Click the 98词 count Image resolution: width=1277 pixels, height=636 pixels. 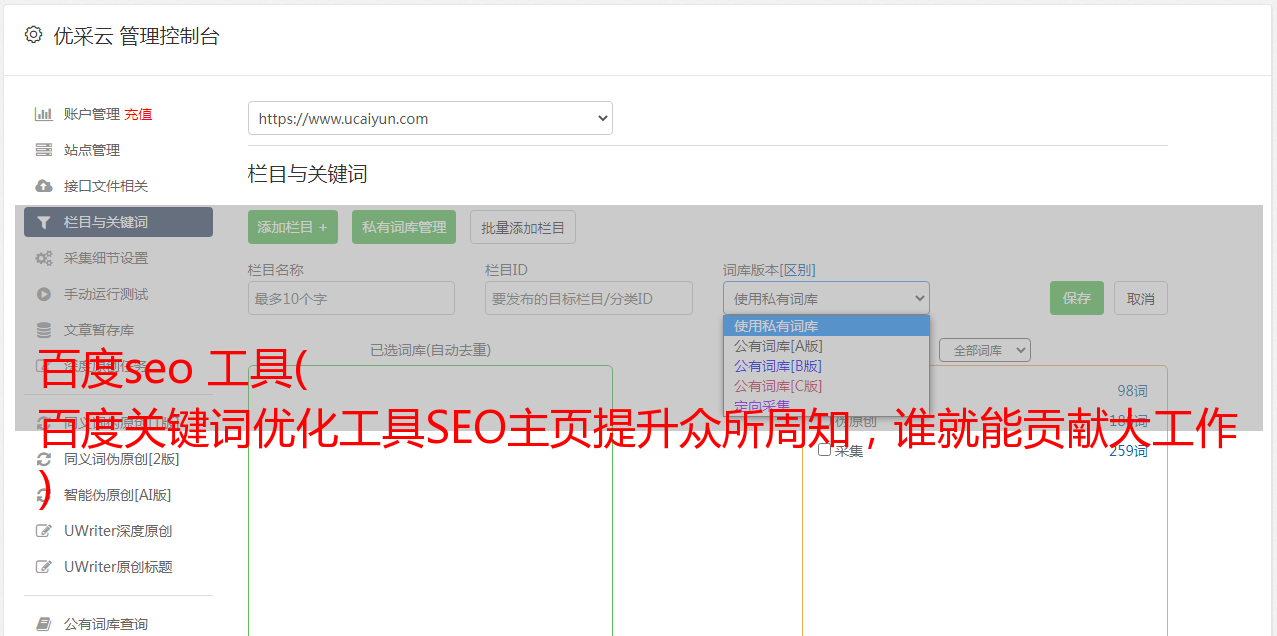click(1133, 391)
